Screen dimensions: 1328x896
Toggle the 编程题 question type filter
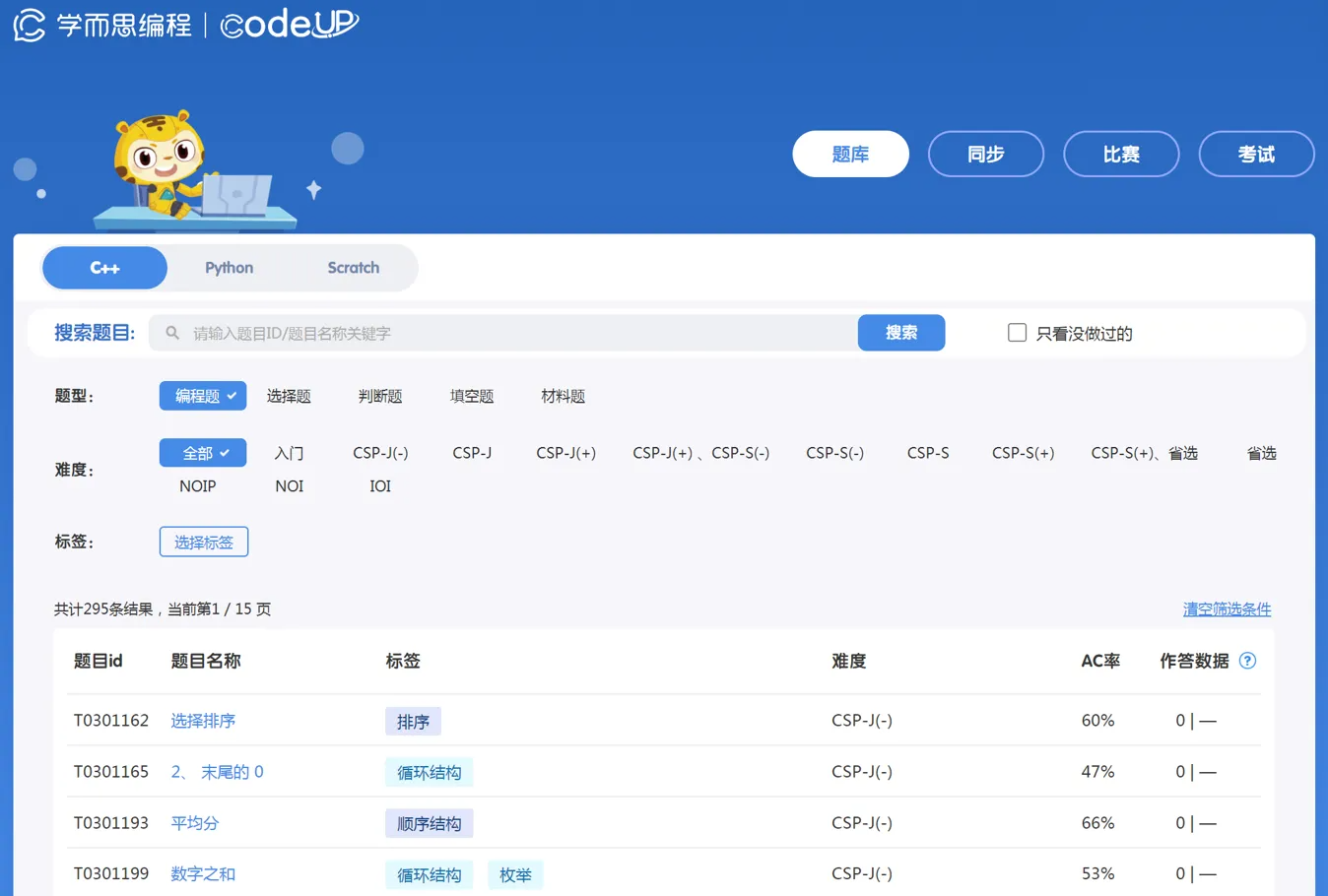[203, 396]
